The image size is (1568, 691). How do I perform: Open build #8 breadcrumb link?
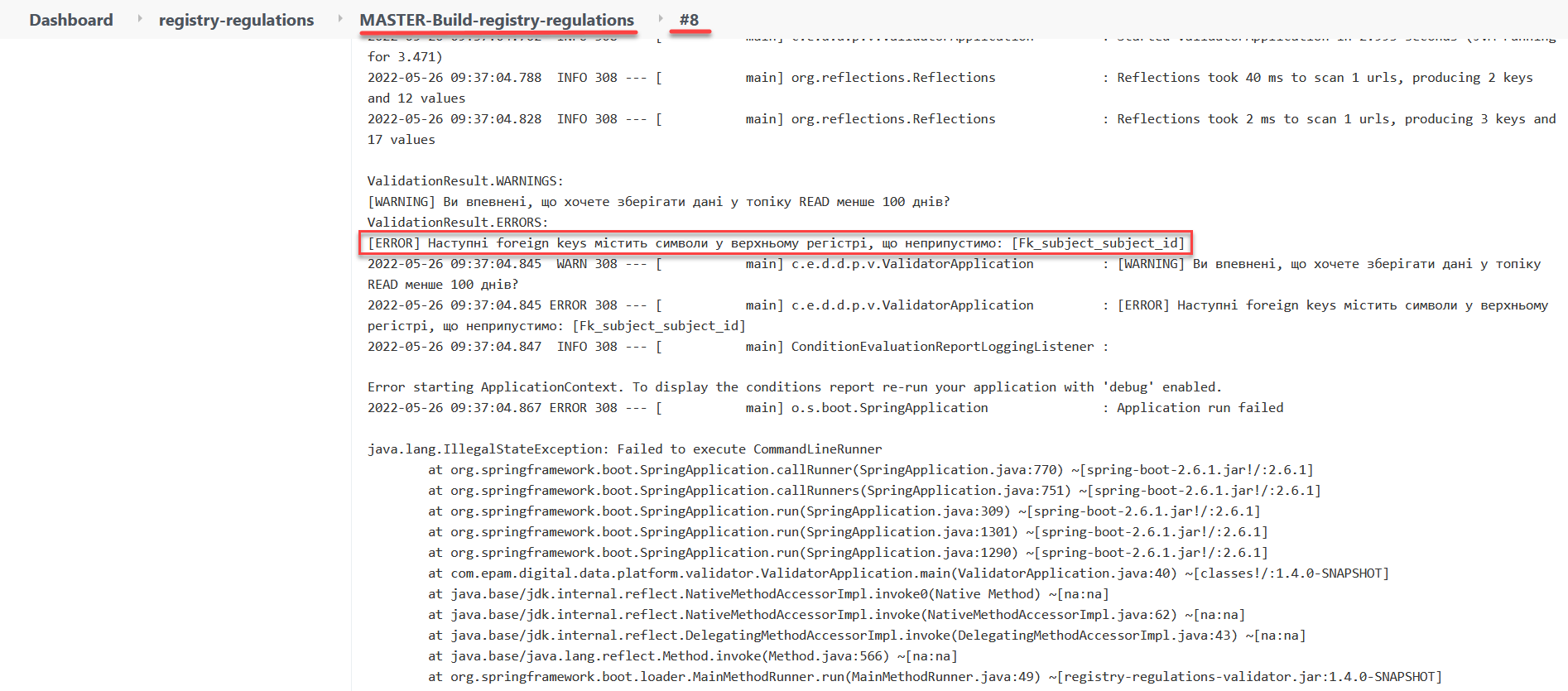coord(689,20)
